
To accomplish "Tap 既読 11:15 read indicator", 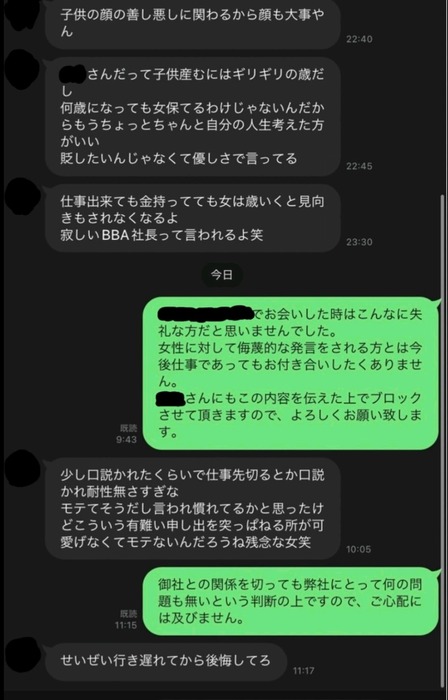I will pyautogui.click(x=126, y=620).
